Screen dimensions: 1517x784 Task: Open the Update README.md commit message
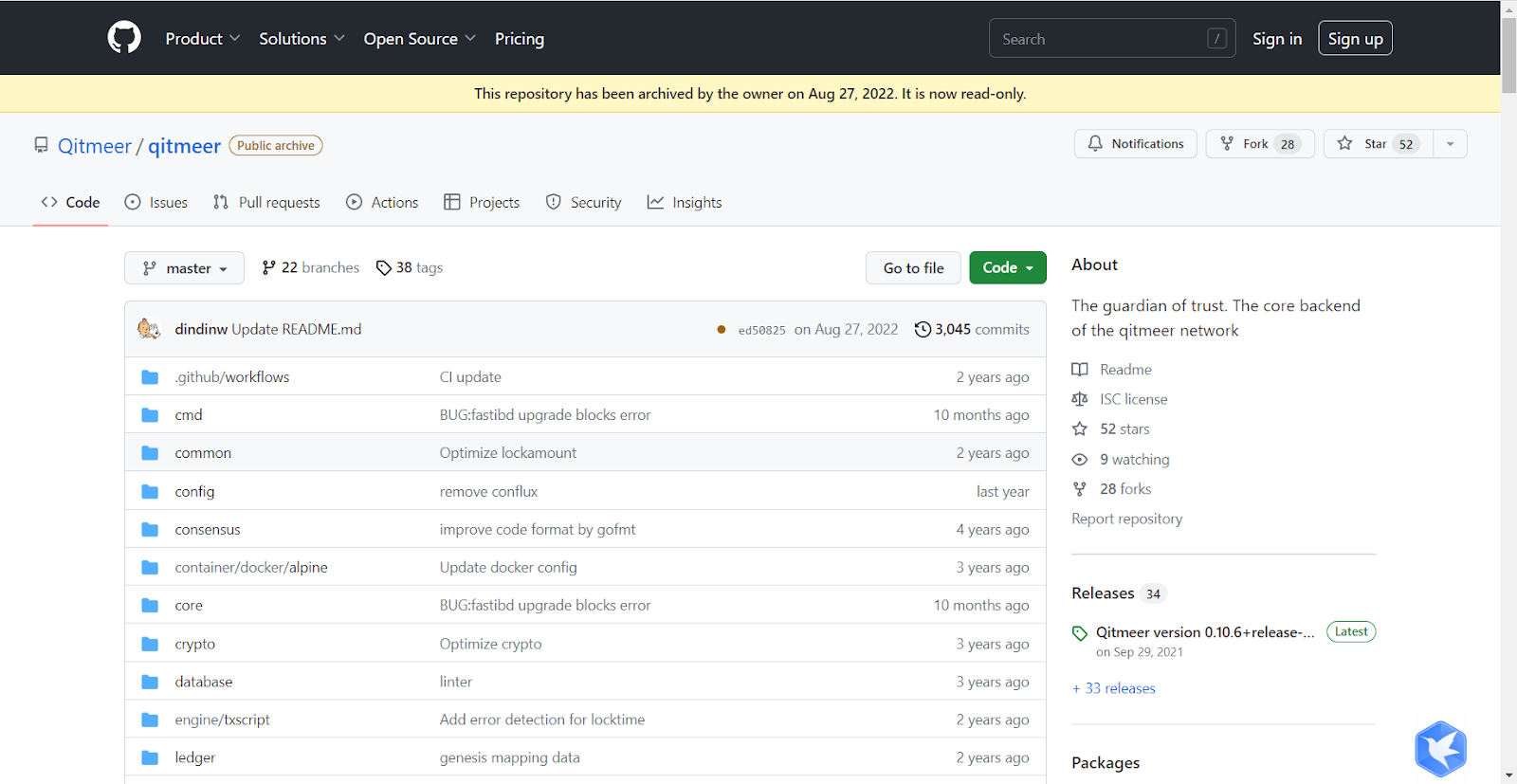[297, 329]
